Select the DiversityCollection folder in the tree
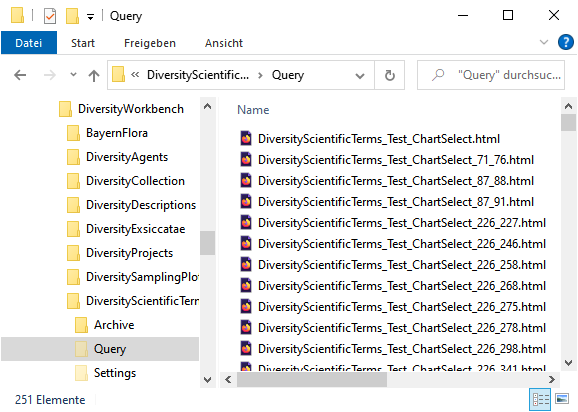 pyautogui.click(x=135, y=181)
